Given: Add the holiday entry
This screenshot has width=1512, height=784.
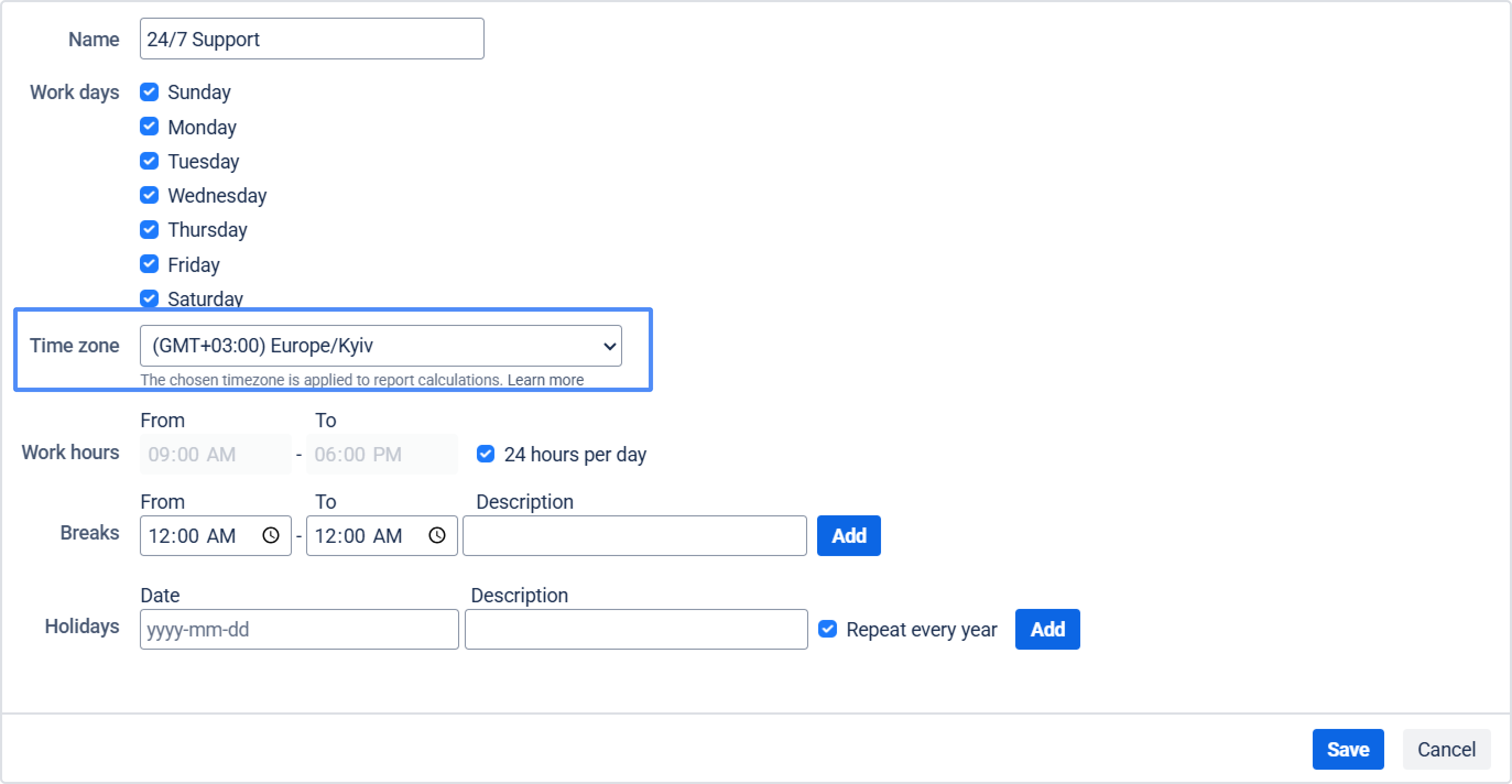Looking at the screenshot, I should tap(1047, 629).
